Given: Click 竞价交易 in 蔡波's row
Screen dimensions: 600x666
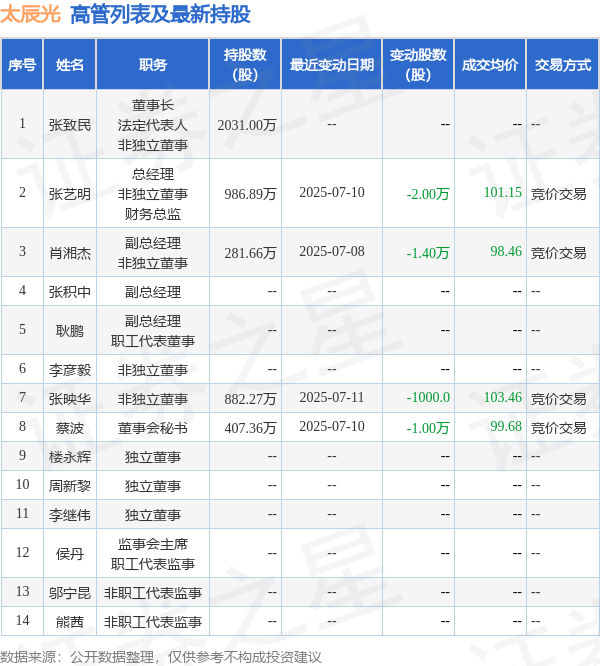Looking at the screenshot, I should click(x=558, y=428).
